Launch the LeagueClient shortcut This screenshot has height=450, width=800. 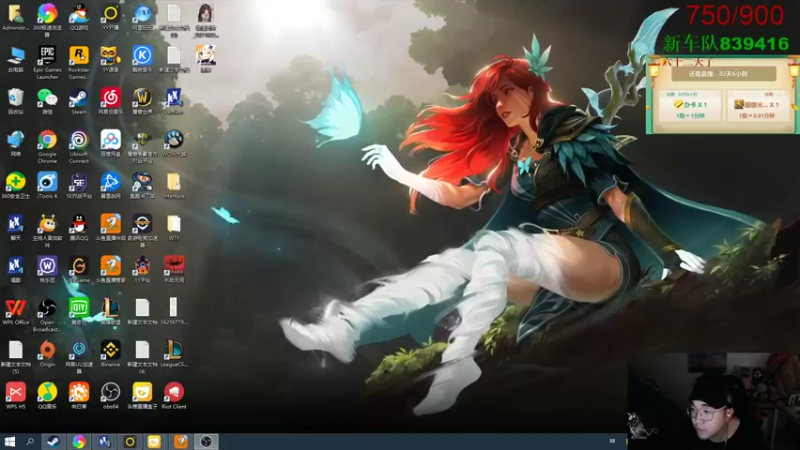[x=173, y=350]
